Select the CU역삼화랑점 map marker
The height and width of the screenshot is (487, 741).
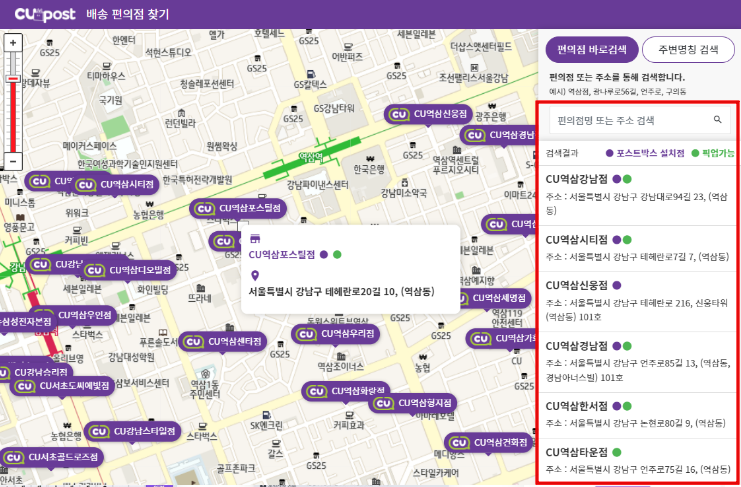[346, 391]
